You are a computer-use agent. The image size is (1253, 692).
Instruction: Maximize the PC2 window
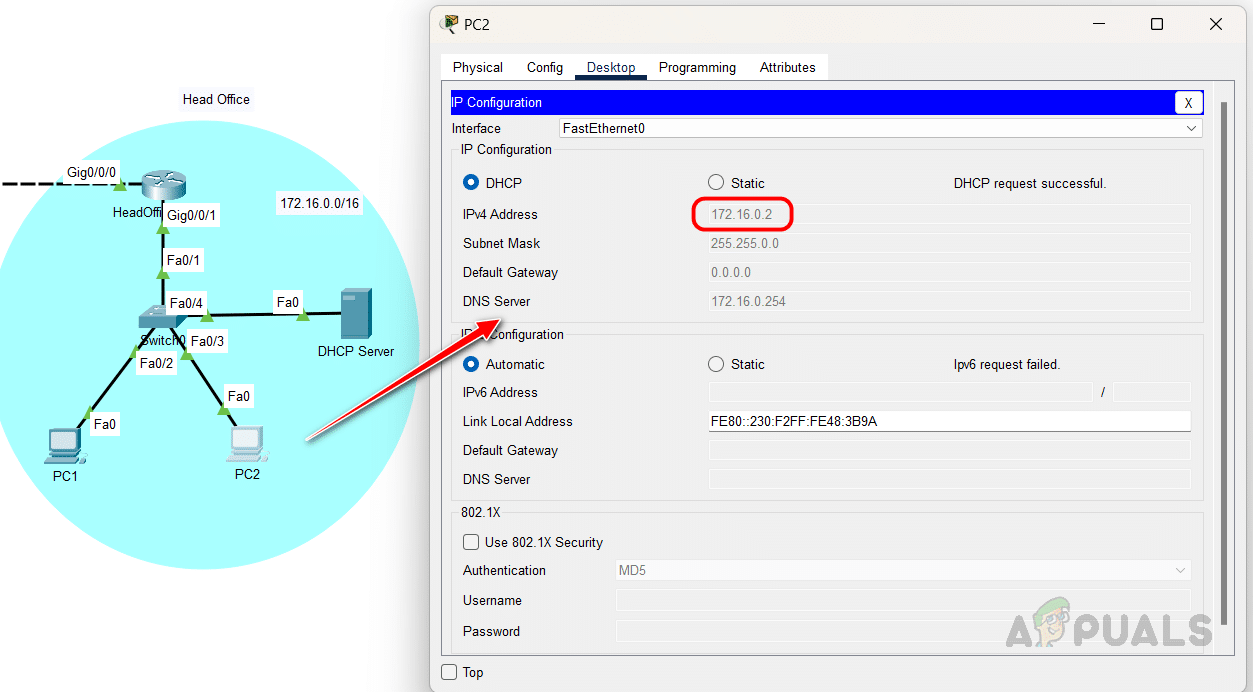[x=1156, y=24]
